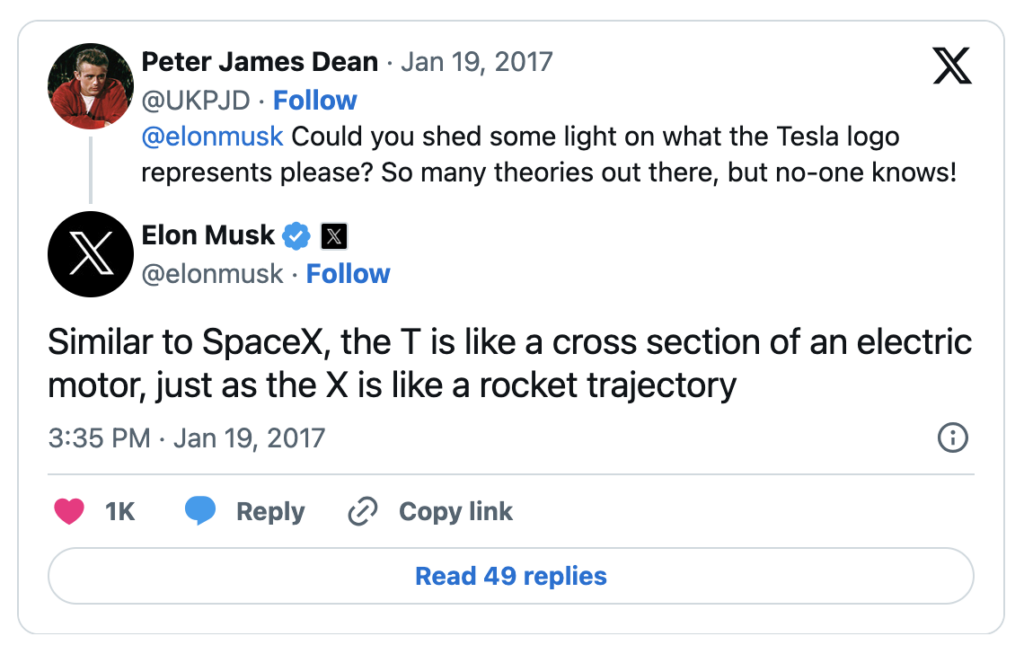Viewport: 1024px width, 654px height.
Task: Open Peter James Dean's profile picture
Action: 90,86
